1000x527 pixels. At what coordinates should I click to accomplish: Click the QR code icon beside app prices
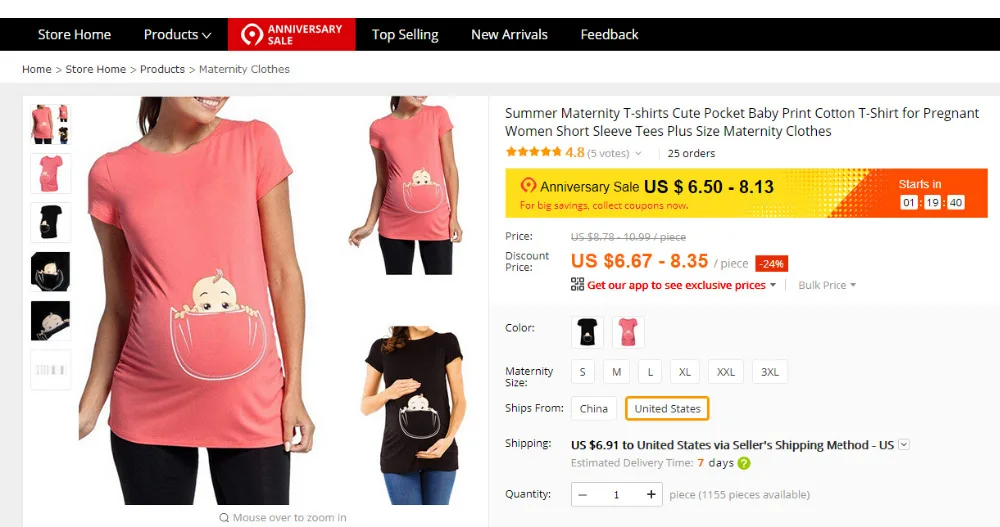click(x=577, y=285)
